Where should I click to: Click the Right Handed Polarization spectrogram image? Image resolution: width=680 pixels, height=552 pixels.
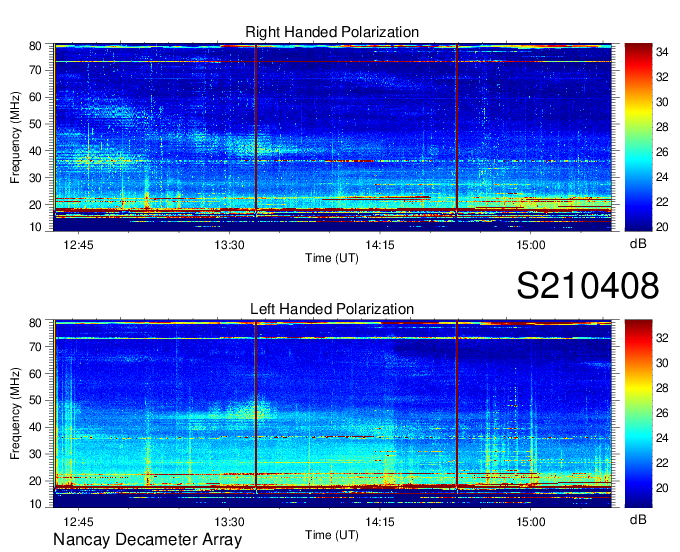point(333,137)
